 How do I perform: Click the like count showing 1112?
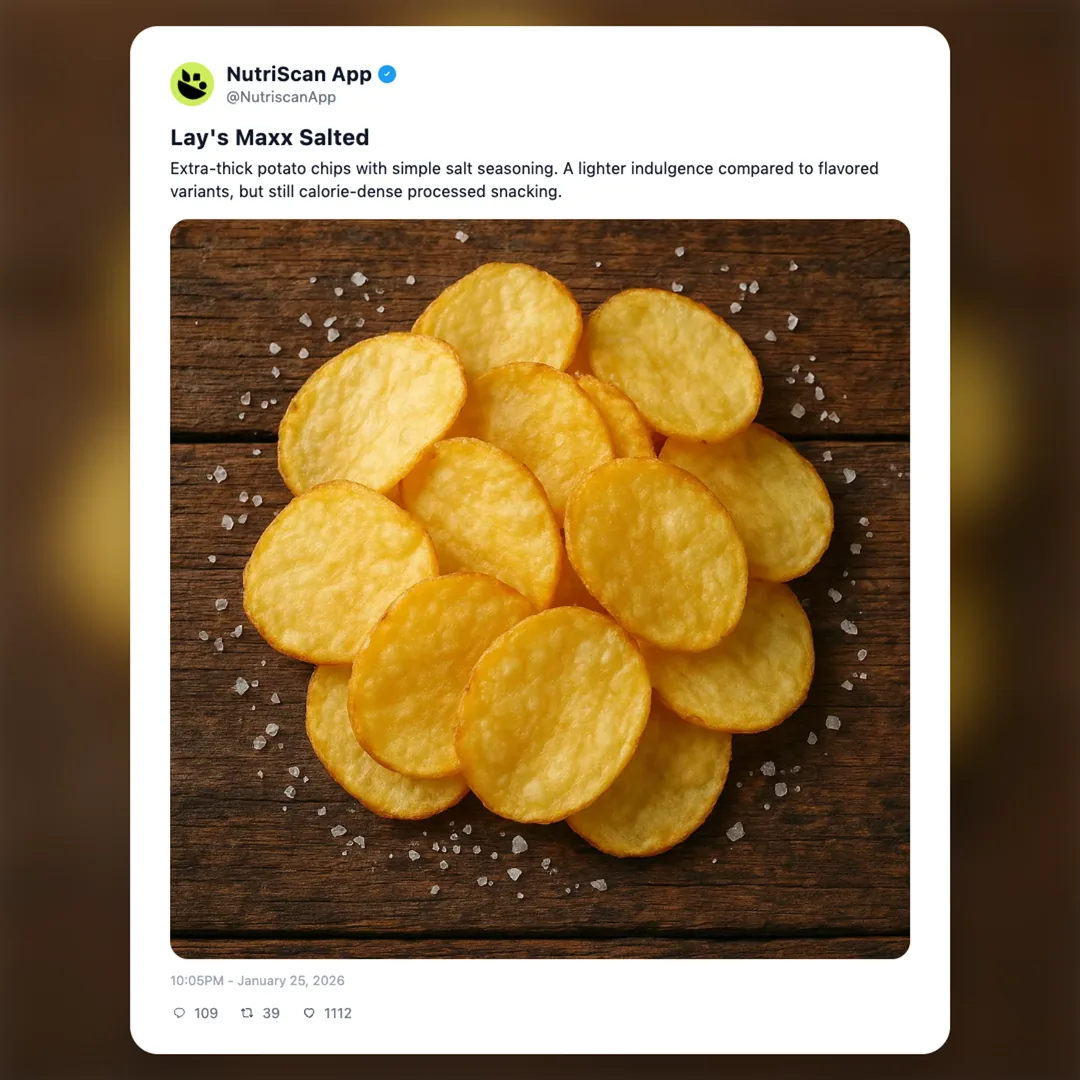coord(338,1013)
